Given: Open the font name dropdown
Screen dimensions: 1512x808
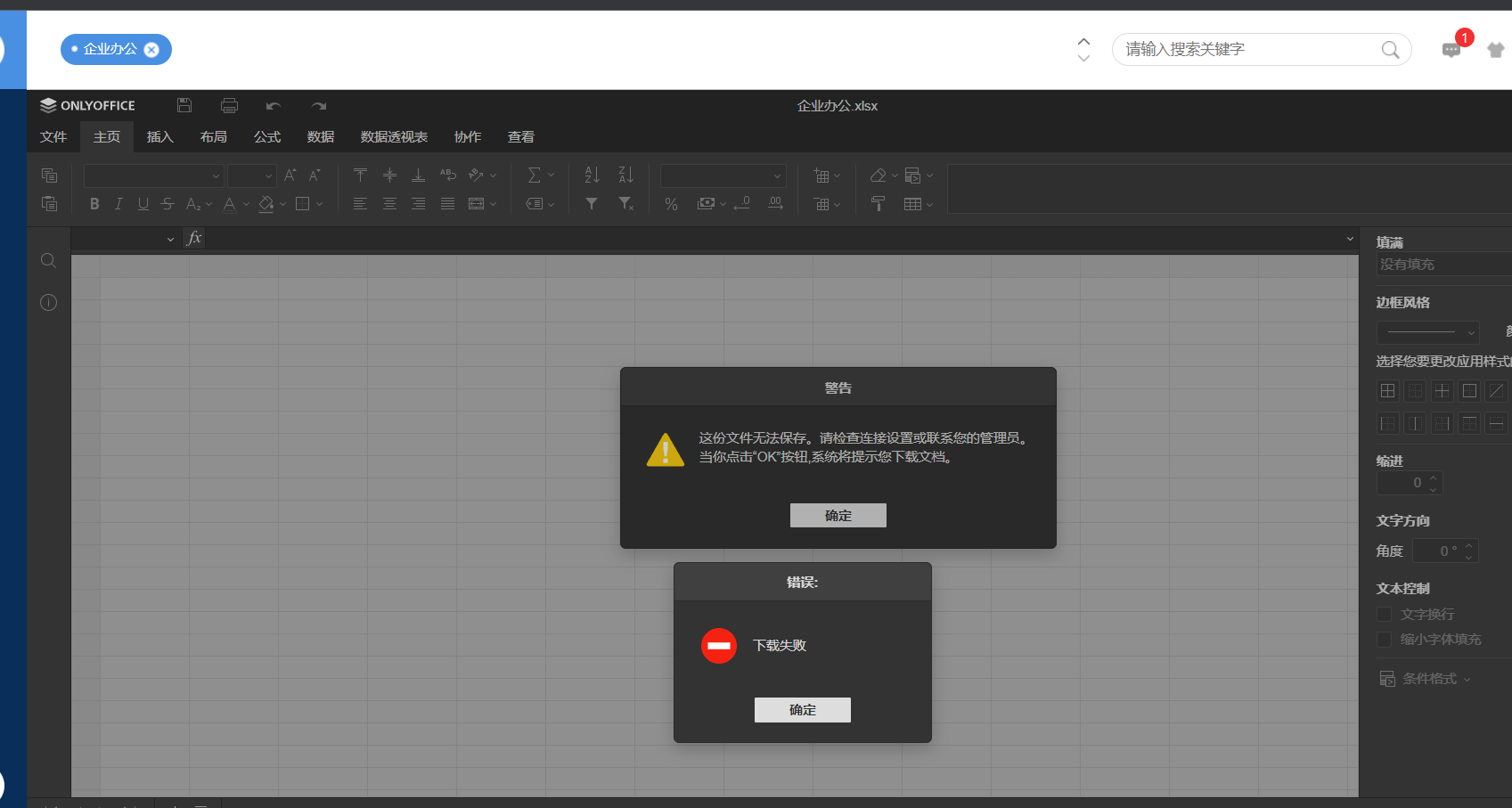Looking at the screenshot, I should 153,175.
